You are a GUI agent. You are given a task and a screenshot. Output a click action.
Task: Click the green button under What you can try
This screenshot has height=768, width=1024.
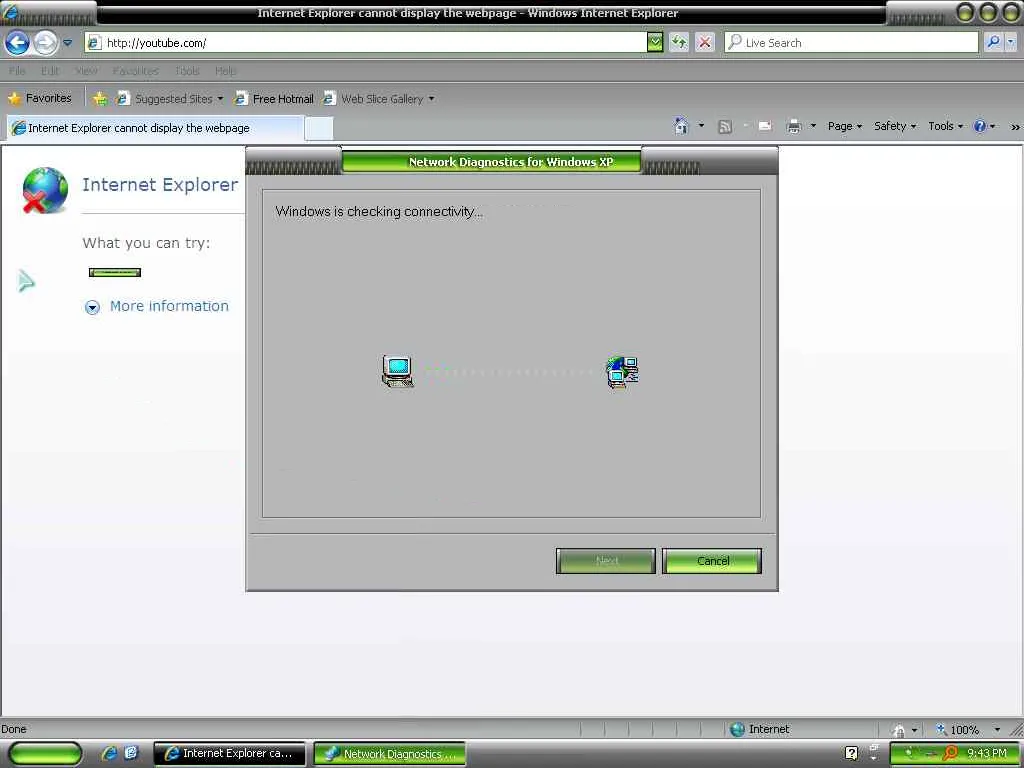coord(115,272)
